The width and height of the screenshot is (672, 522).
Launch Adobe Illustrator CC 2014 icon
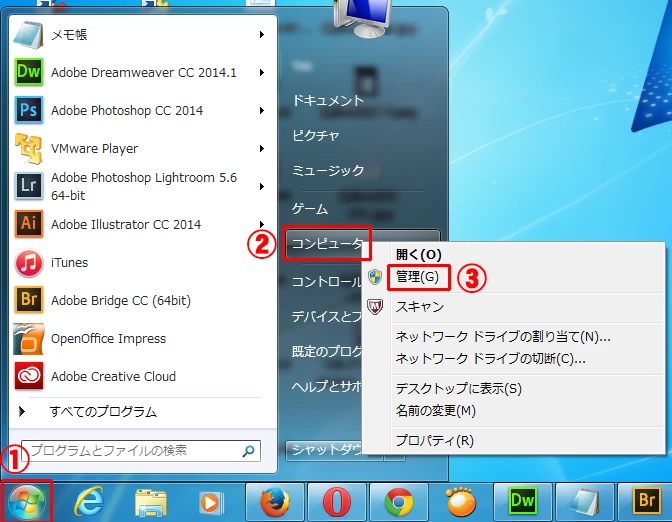click(28, 224)
